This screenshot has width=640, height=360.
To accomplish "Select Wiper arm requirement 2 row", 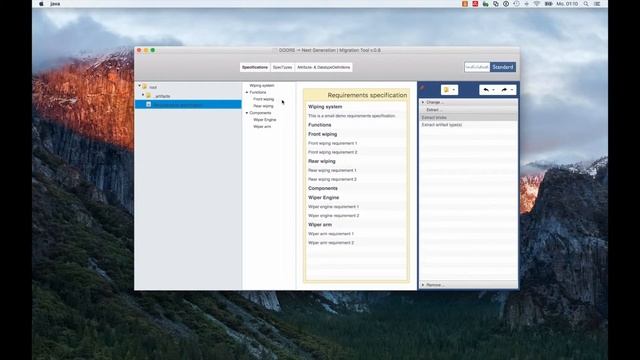I will tap(356, 243).
